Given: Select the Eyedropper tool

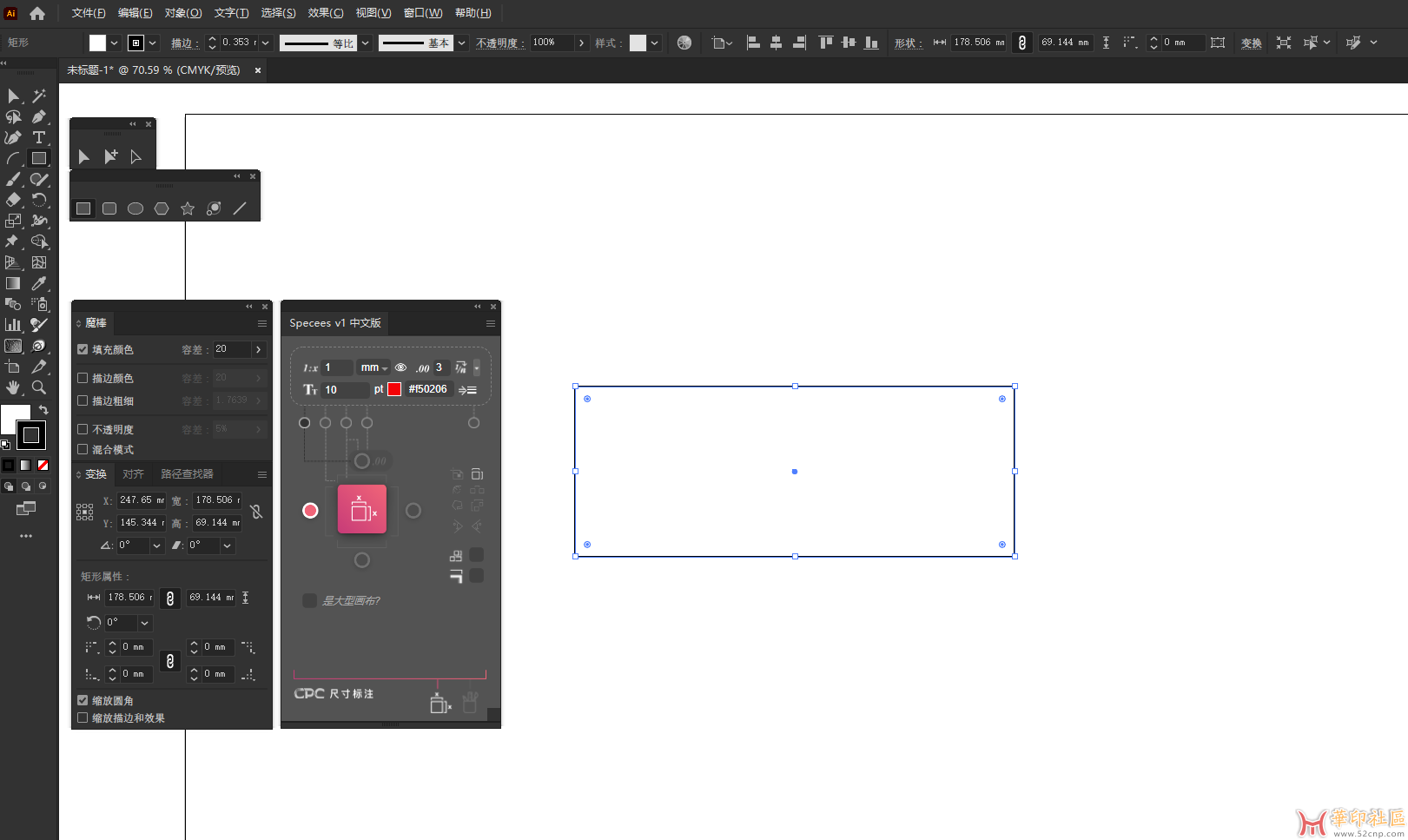Looking at the screenshot, I should [39, 283].
